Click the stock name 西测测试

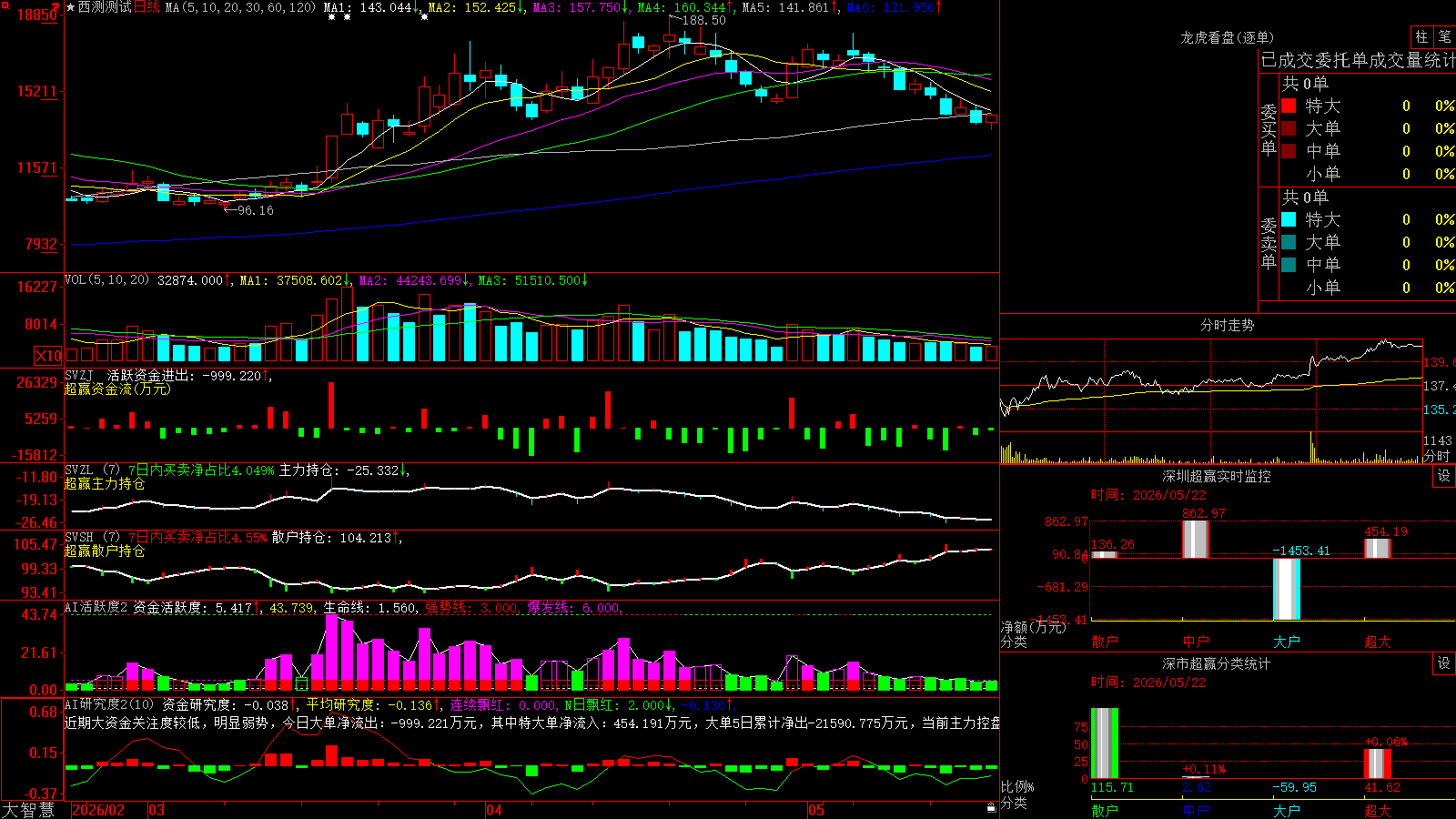click(105, 7)
